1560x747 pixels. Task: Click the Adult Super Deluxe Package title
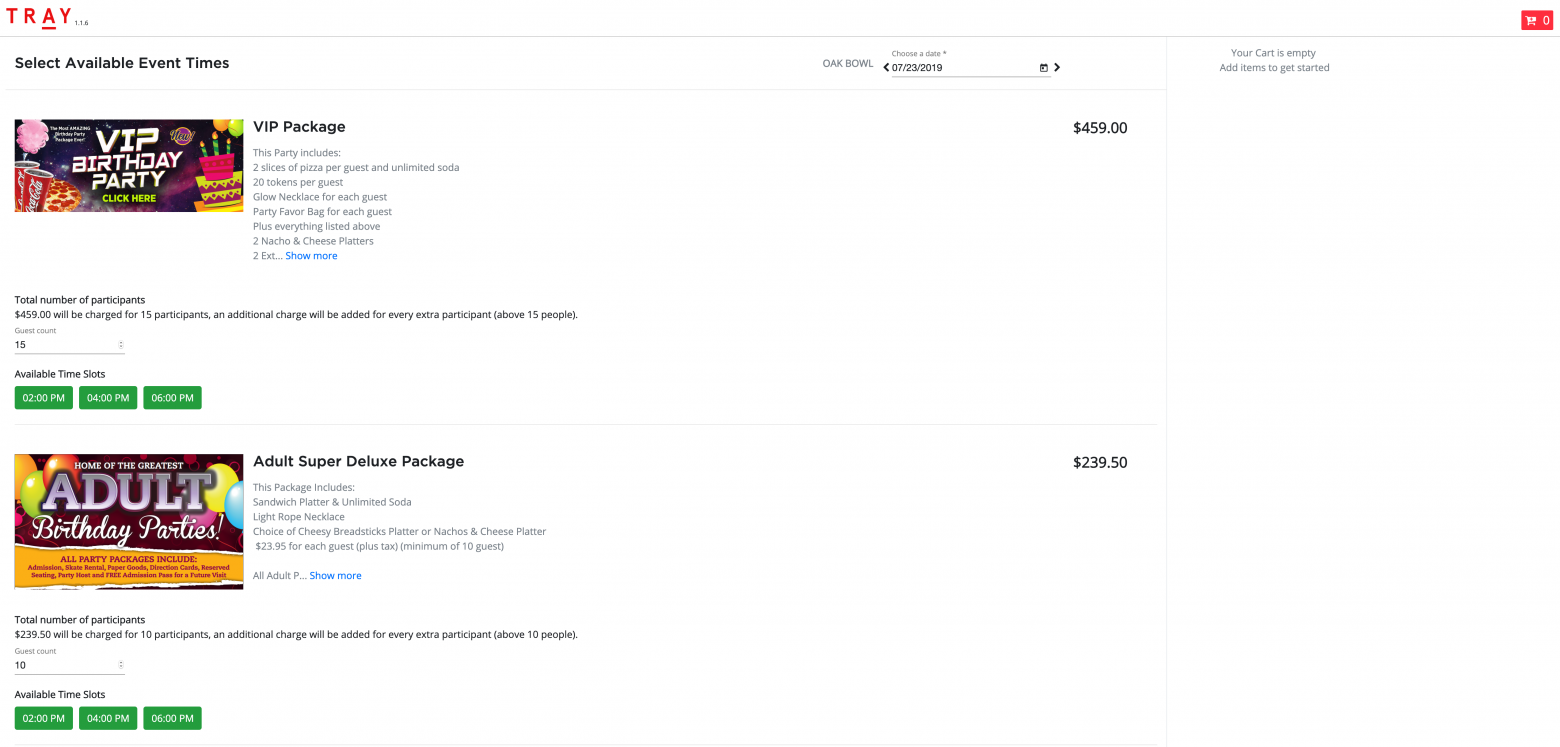(x=358, y=462)
